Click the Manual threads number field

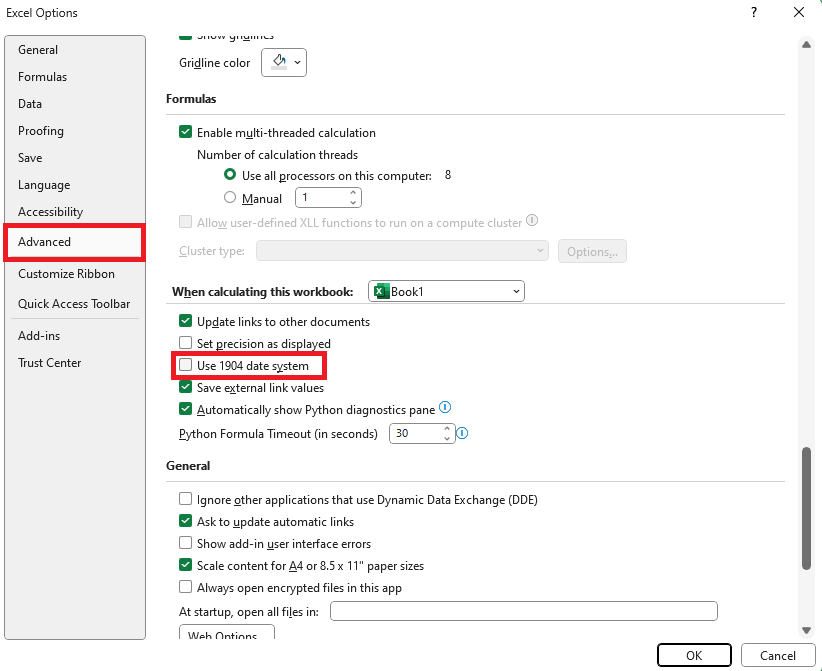pos(322,198)
